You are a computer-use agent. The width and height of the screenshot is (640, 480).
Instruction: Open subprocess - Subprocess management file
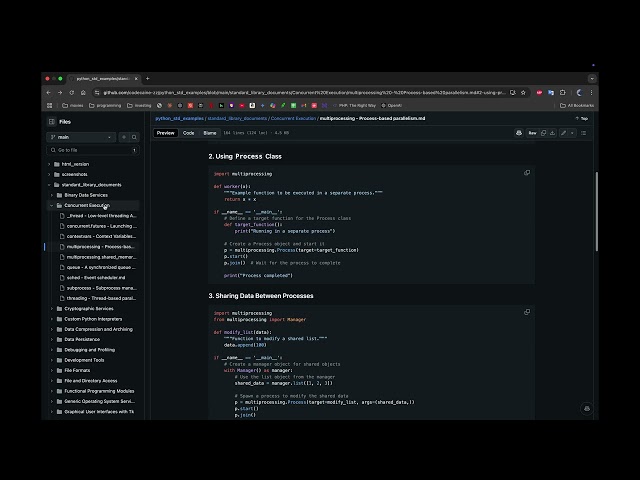[98, 288]
